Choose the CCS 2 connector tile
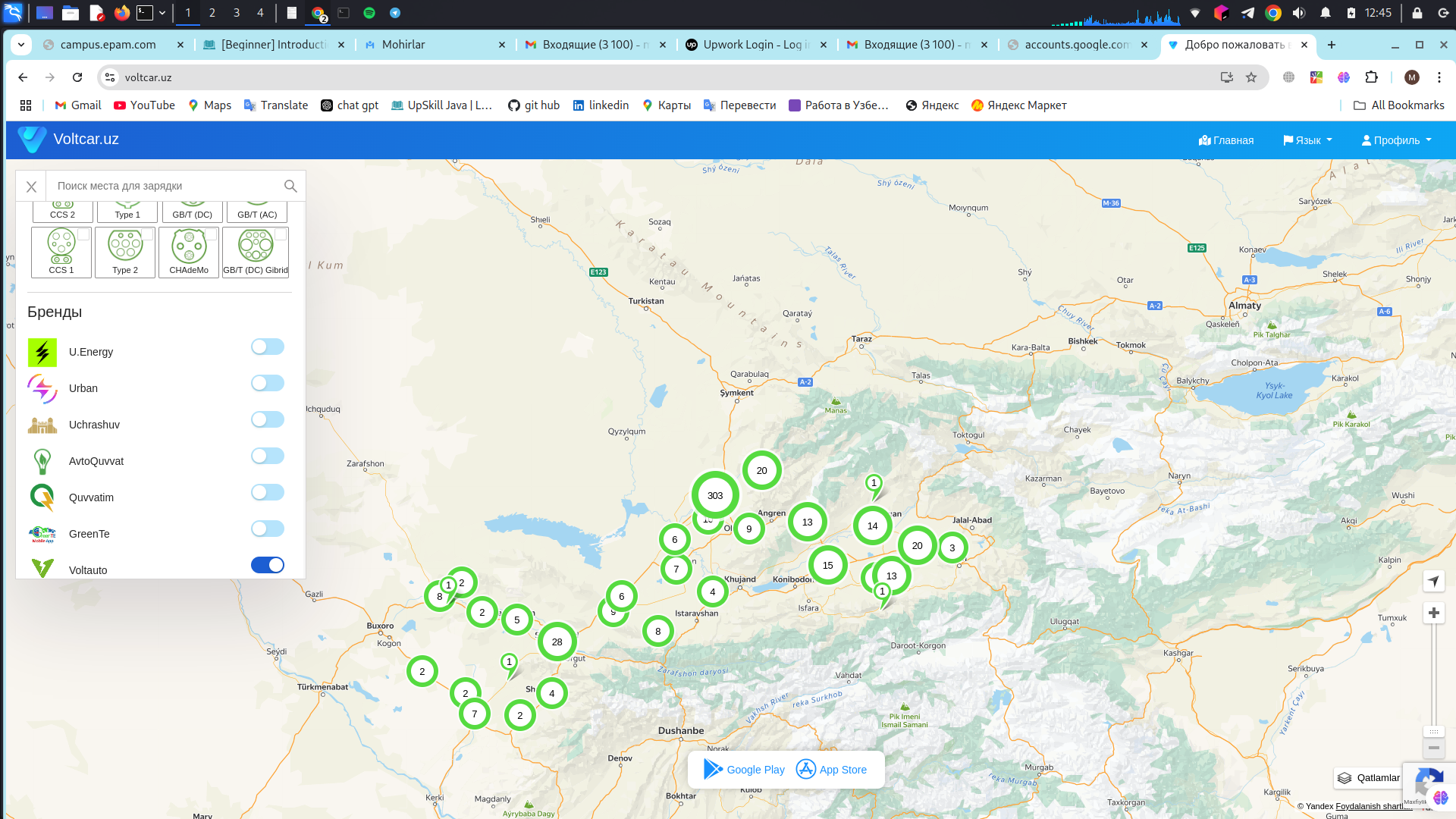Screen dimensions: 1456x819 coord(63,212)
